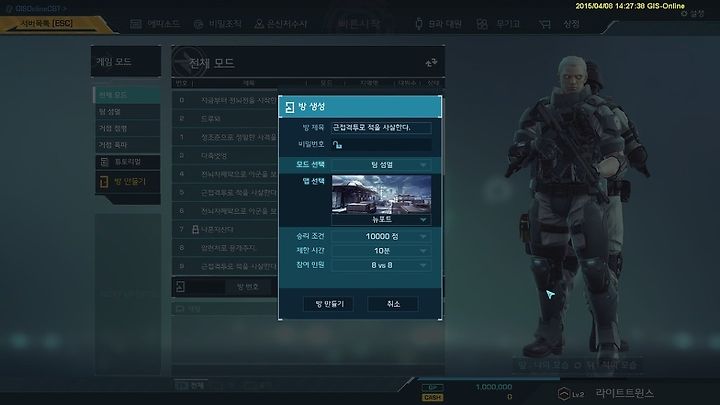Click the 방 제목 room title input field

coord(381,128)
